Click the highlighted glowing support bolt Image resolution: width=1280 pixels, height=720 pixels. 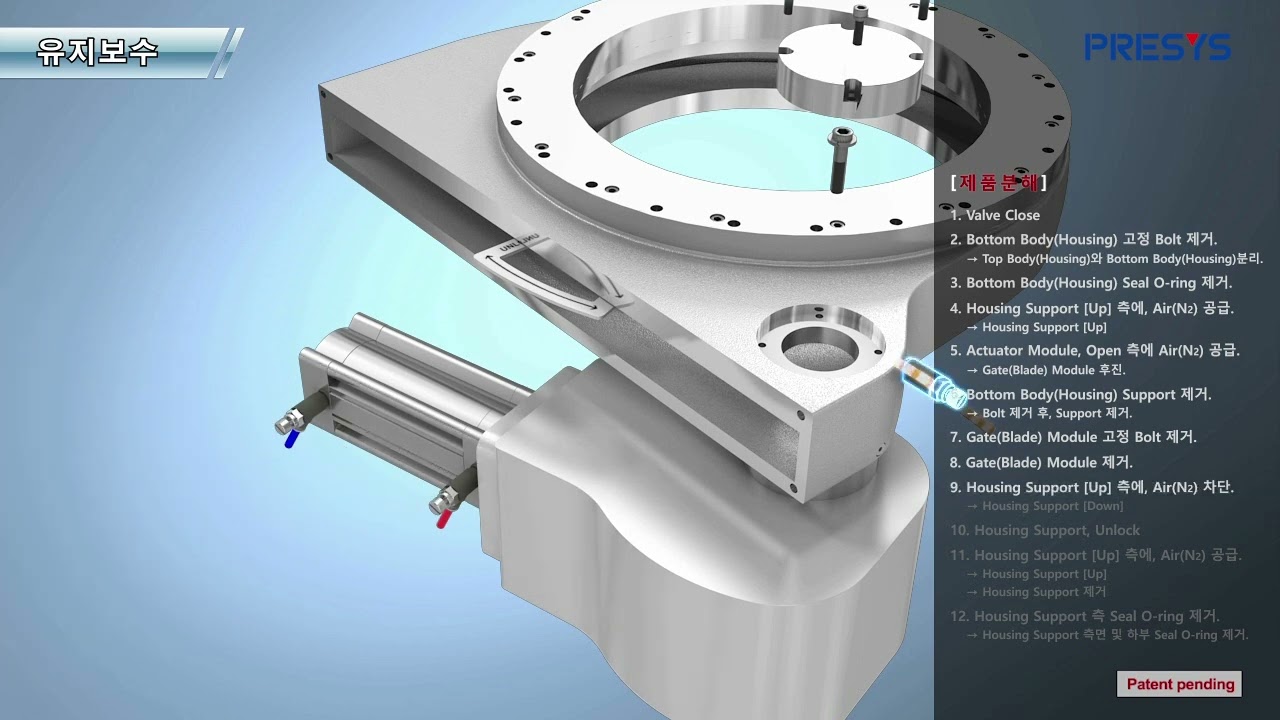click(934, 385)
